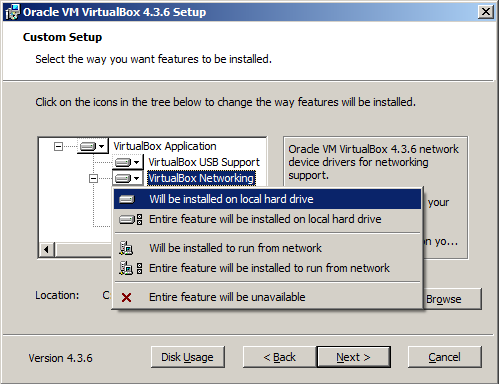This screenshot has width=499, height=384.
Task: Click the Version 4.3.6 label
Action: coord(60,358)
